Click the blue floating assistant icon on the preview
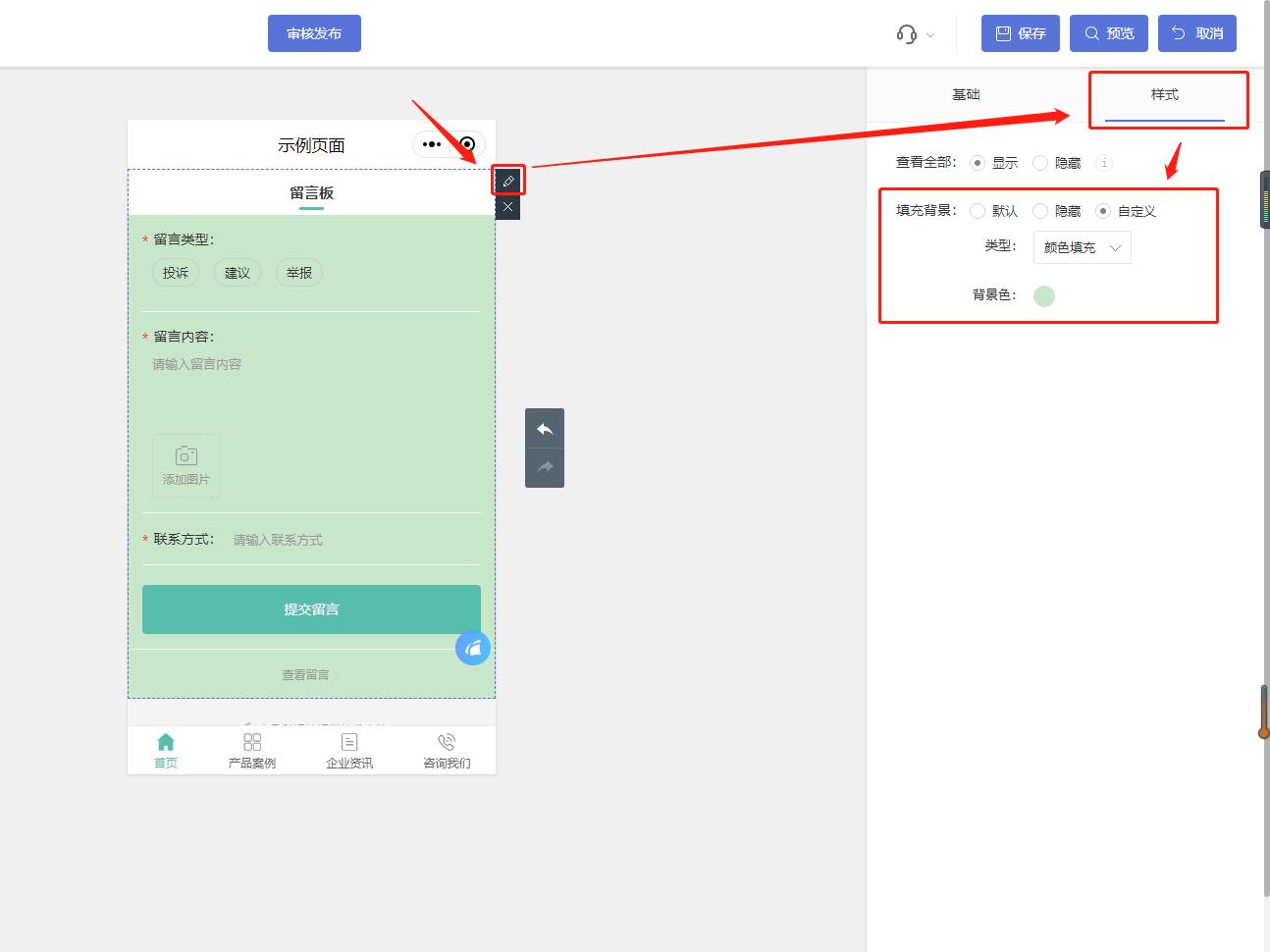This screenshot has height=952, width=1270. (x=473, y=648)
